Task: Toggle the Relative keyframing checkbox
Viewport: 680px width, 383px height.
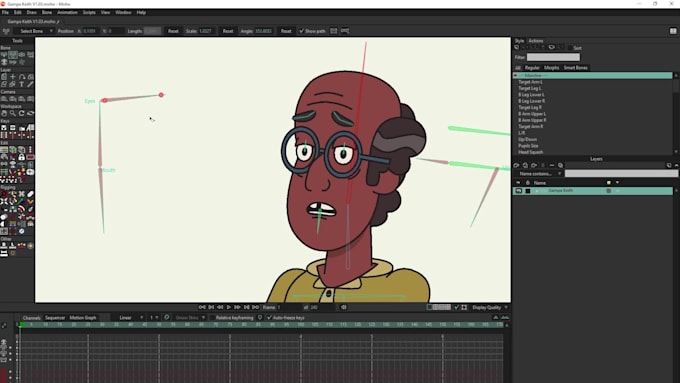Action: (212, 318)
